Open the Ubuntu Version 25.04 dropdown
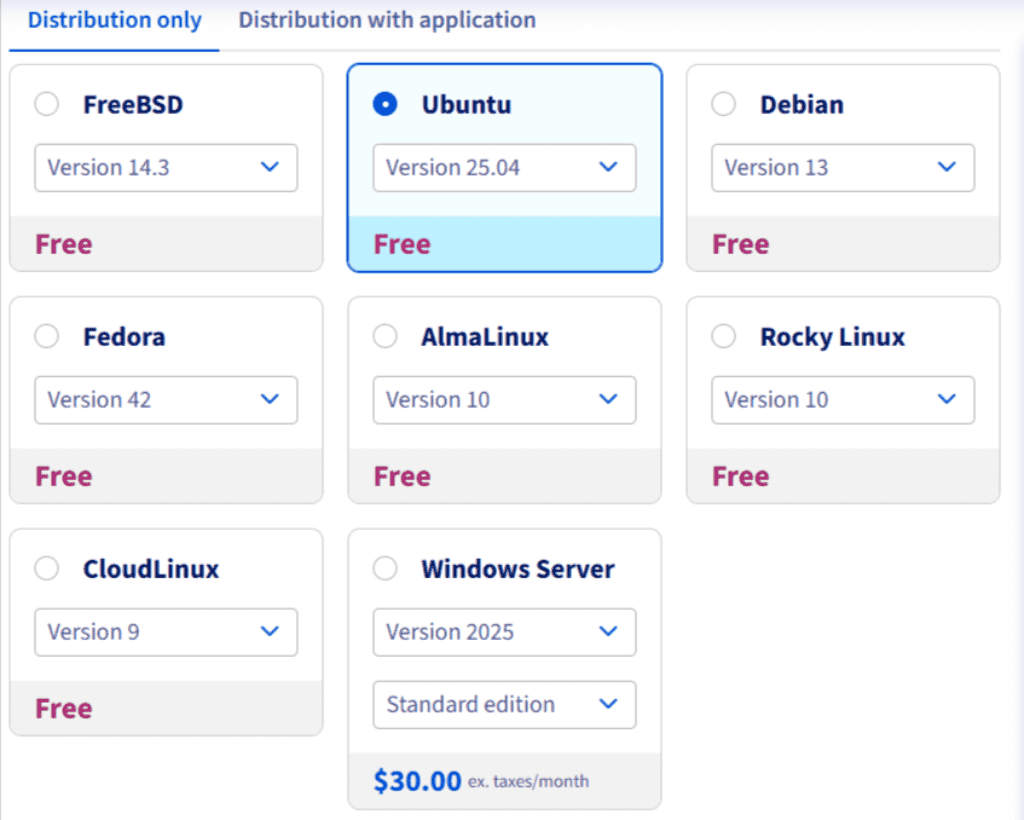1024x820 pixels. pos(504,168)
